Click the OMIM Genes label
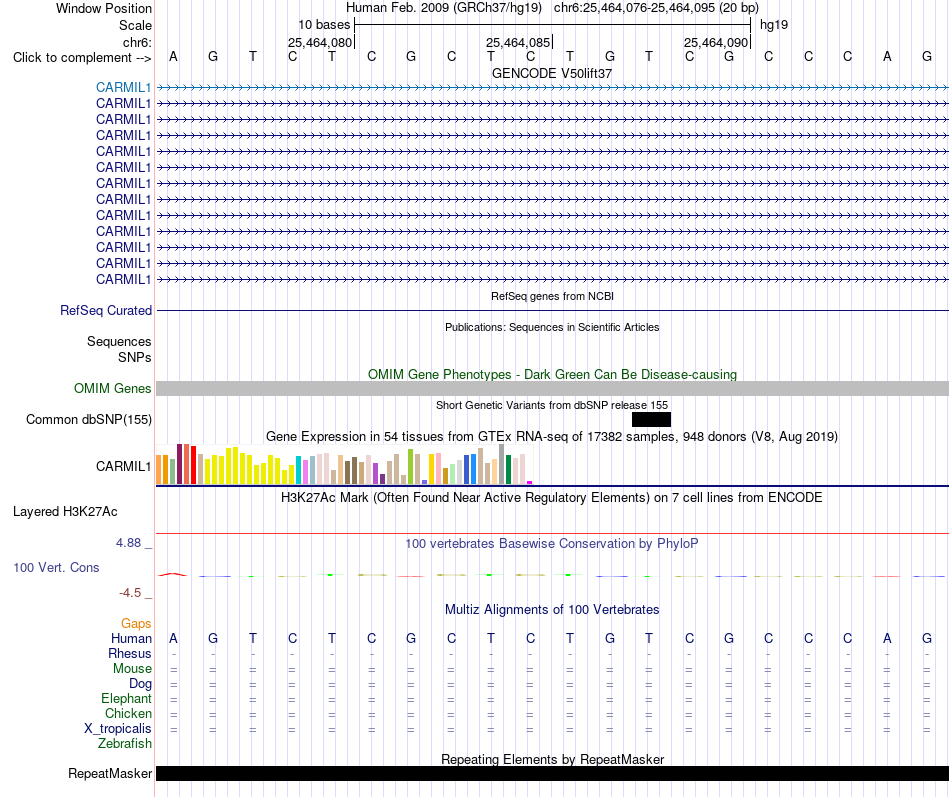This screenshot has width=950, height=797. pyautogui.click(x=112, y=388)
